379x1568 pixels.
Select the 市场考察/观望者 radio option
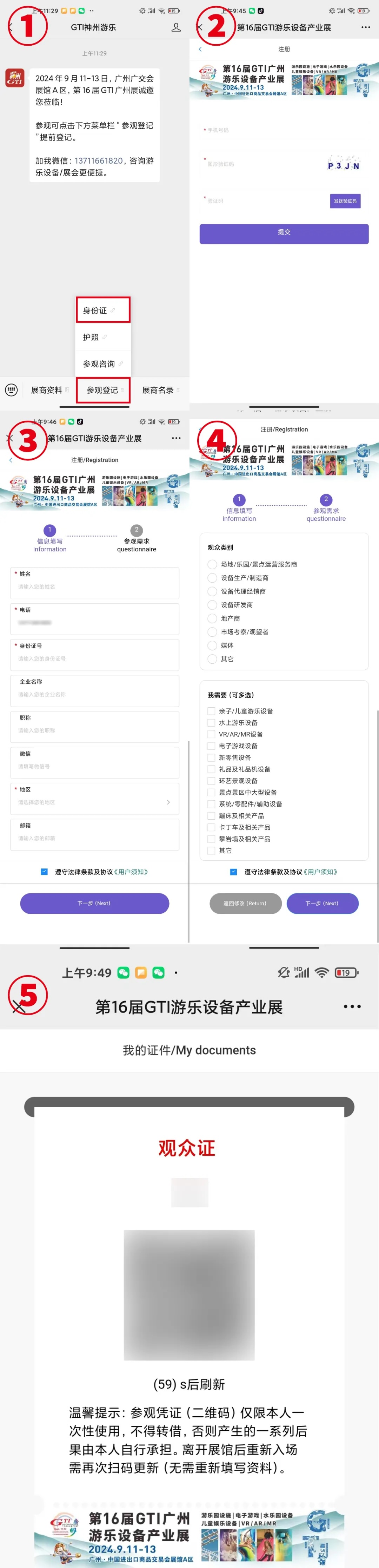212,632
